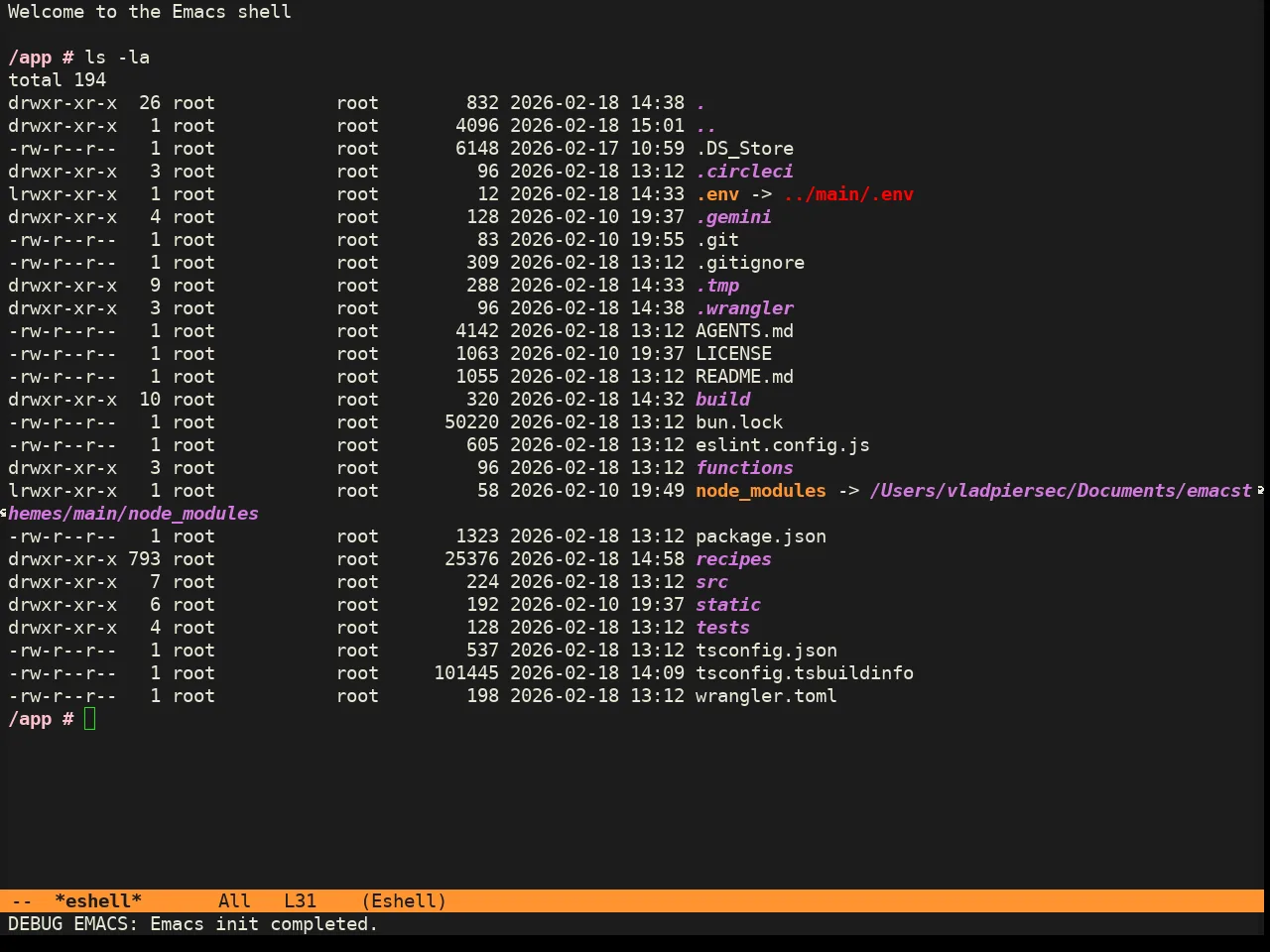Click the src directory name
This screenshot has width=1270, height=952.
[x=711, y=582]
